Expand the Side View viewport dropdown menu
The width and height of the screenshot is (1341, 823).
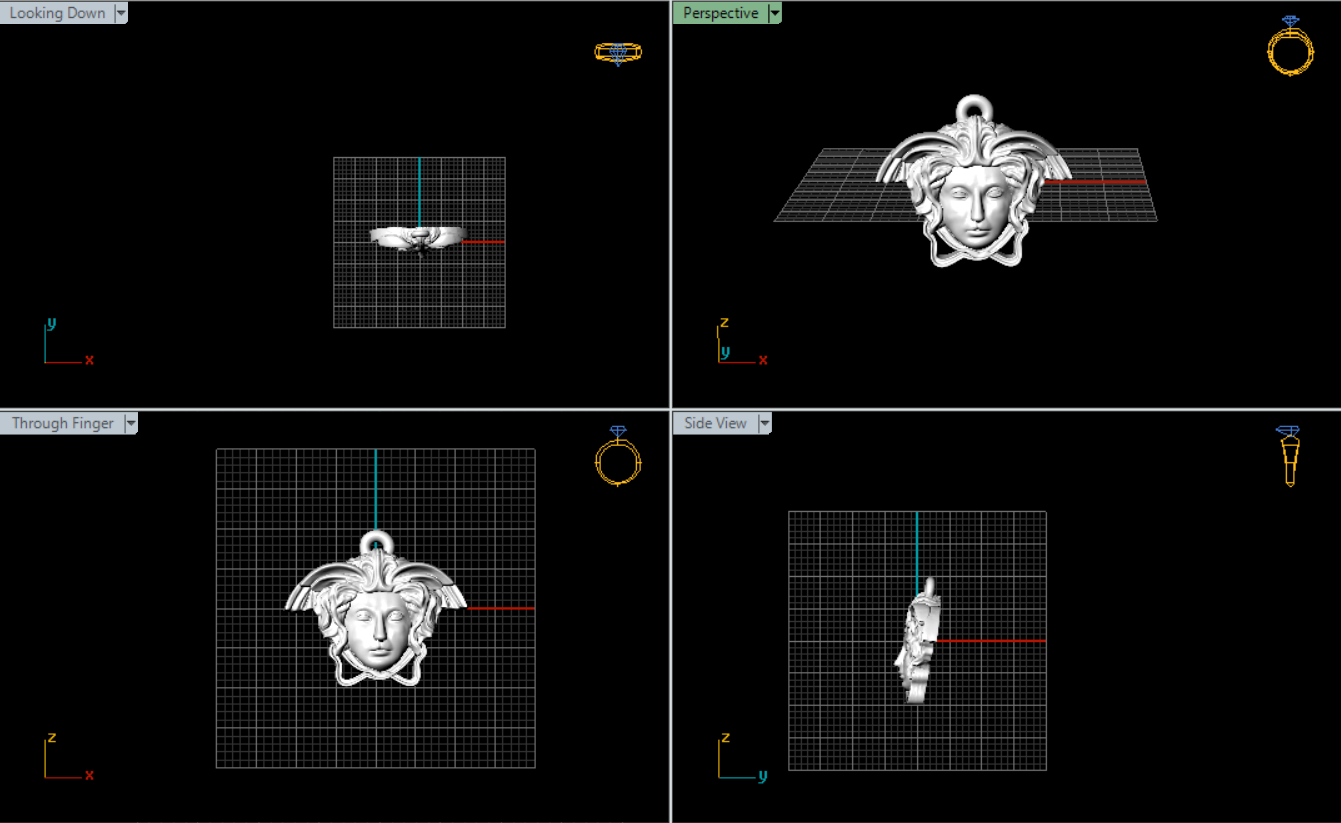coord(765,423)
